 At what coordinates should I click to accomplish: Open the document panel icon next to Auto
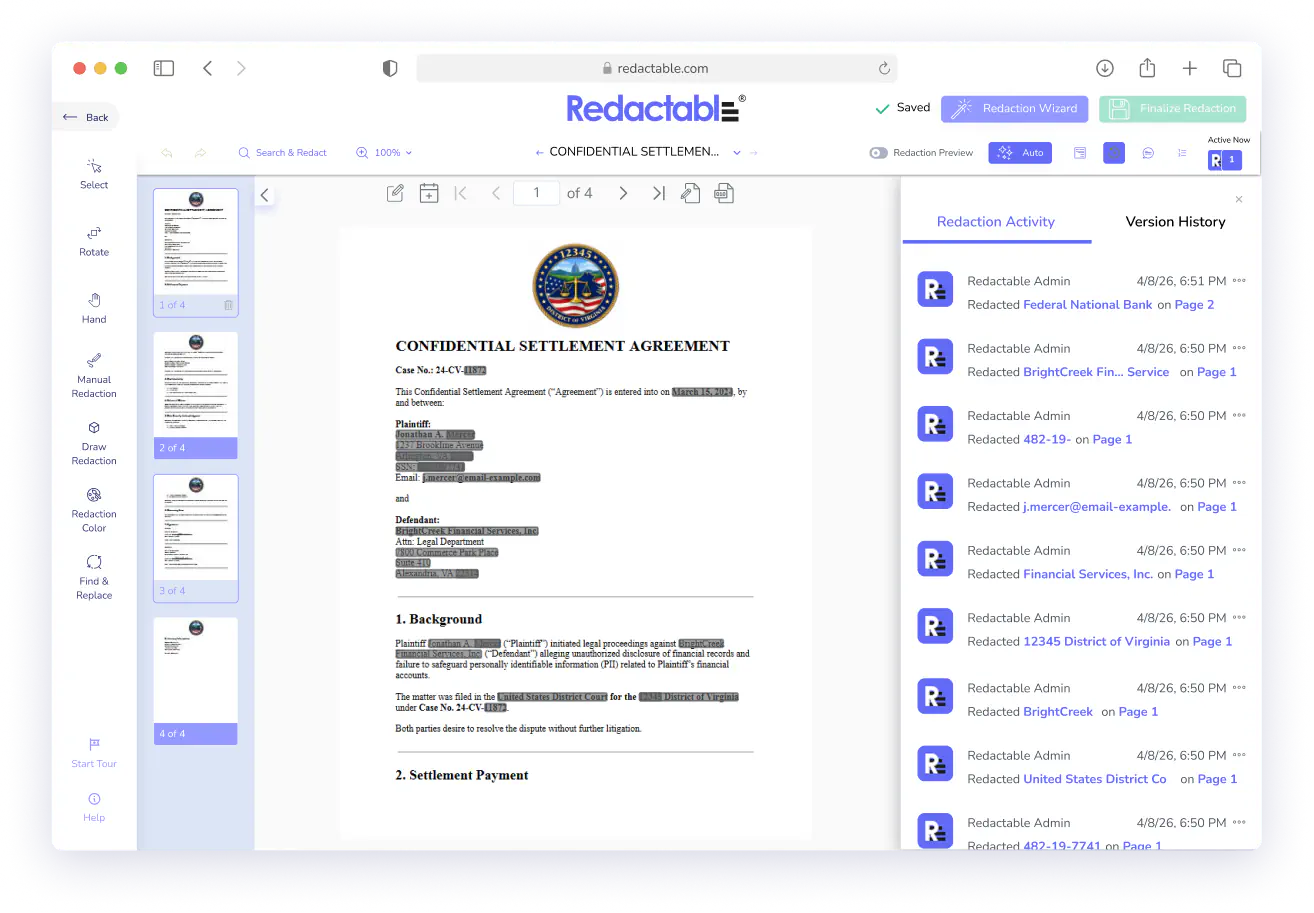pyautogui.click(x=1080, y=153)
